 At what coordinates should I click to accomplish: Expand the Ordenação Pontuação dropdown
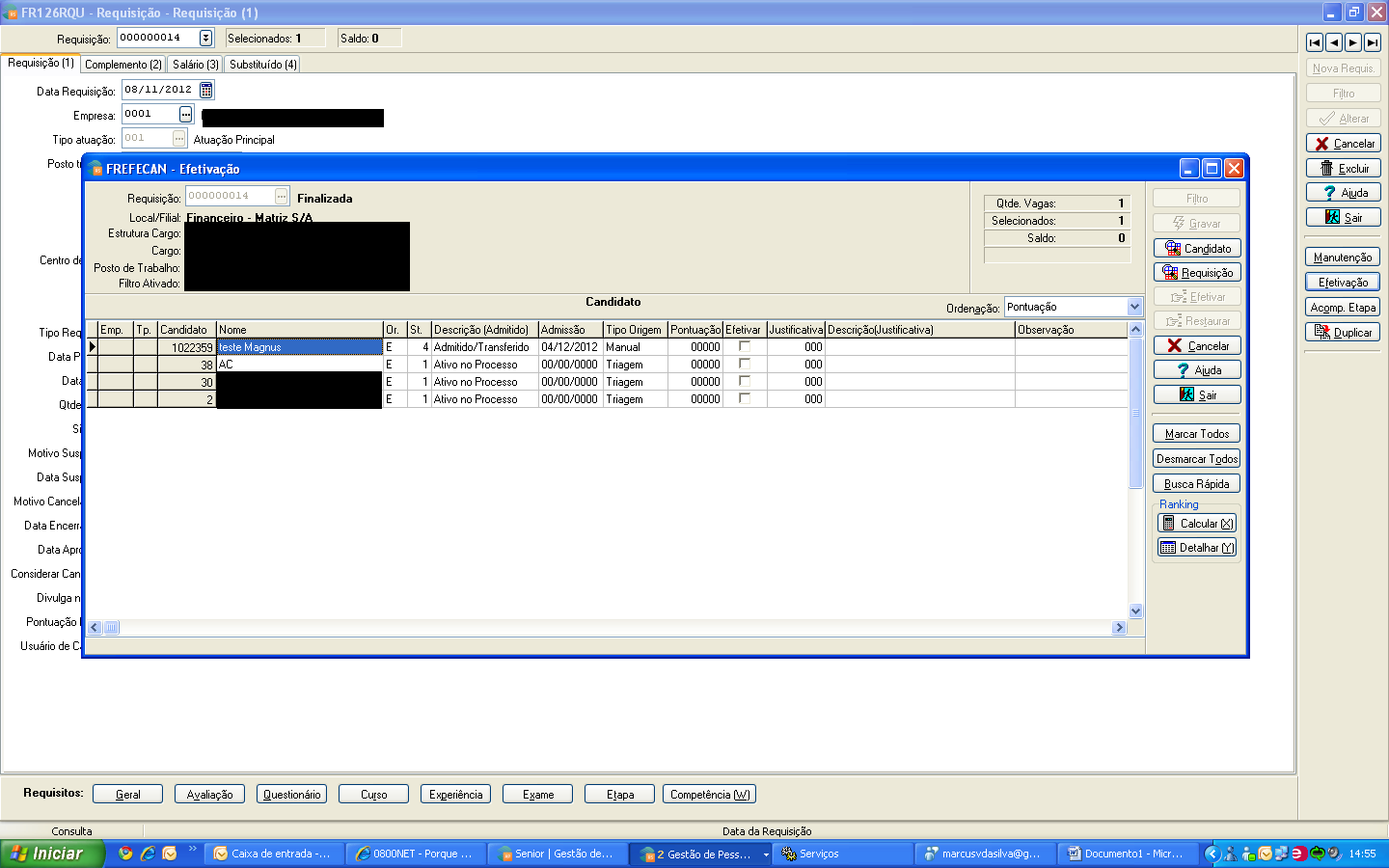point(1134,307)
